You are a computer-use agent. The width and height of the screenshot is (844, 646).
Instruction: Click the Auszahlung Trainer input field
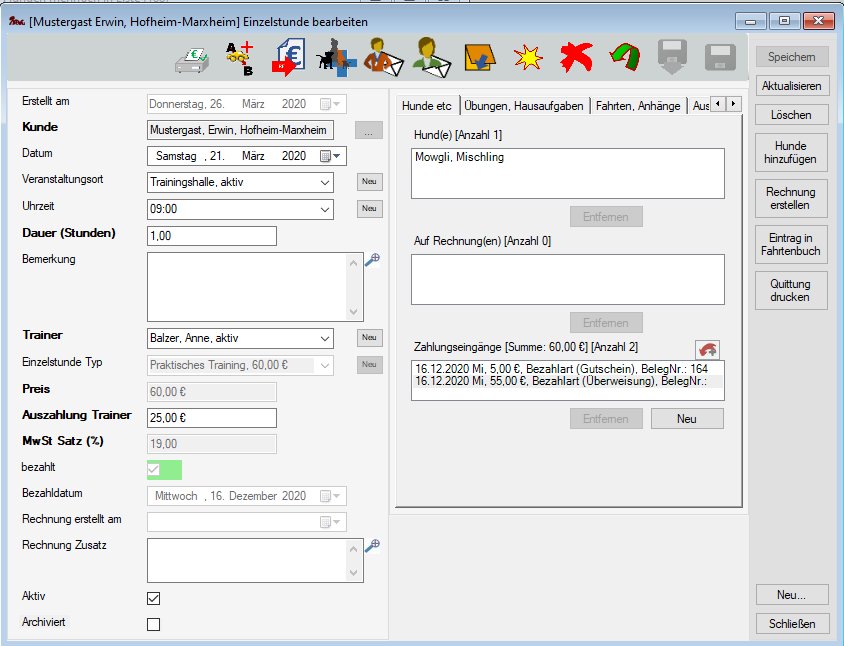coord(211,417)
